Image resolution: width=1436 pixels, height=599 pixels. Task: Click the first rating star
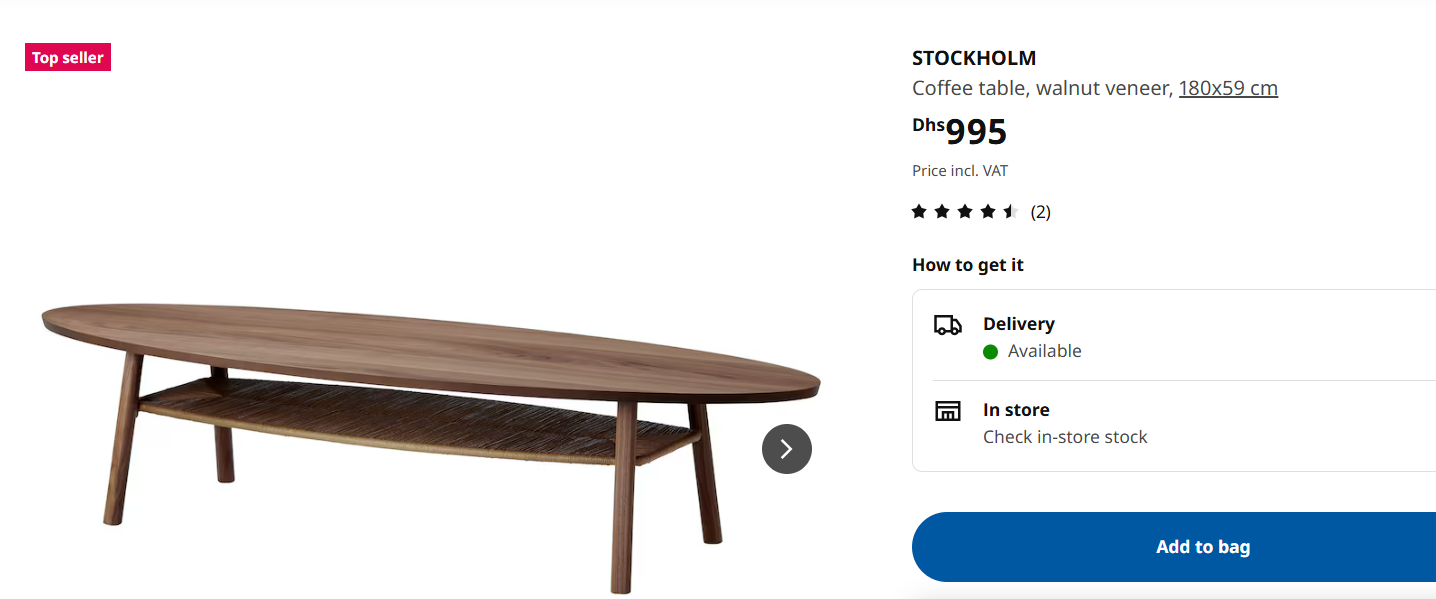tap(918, 211)
